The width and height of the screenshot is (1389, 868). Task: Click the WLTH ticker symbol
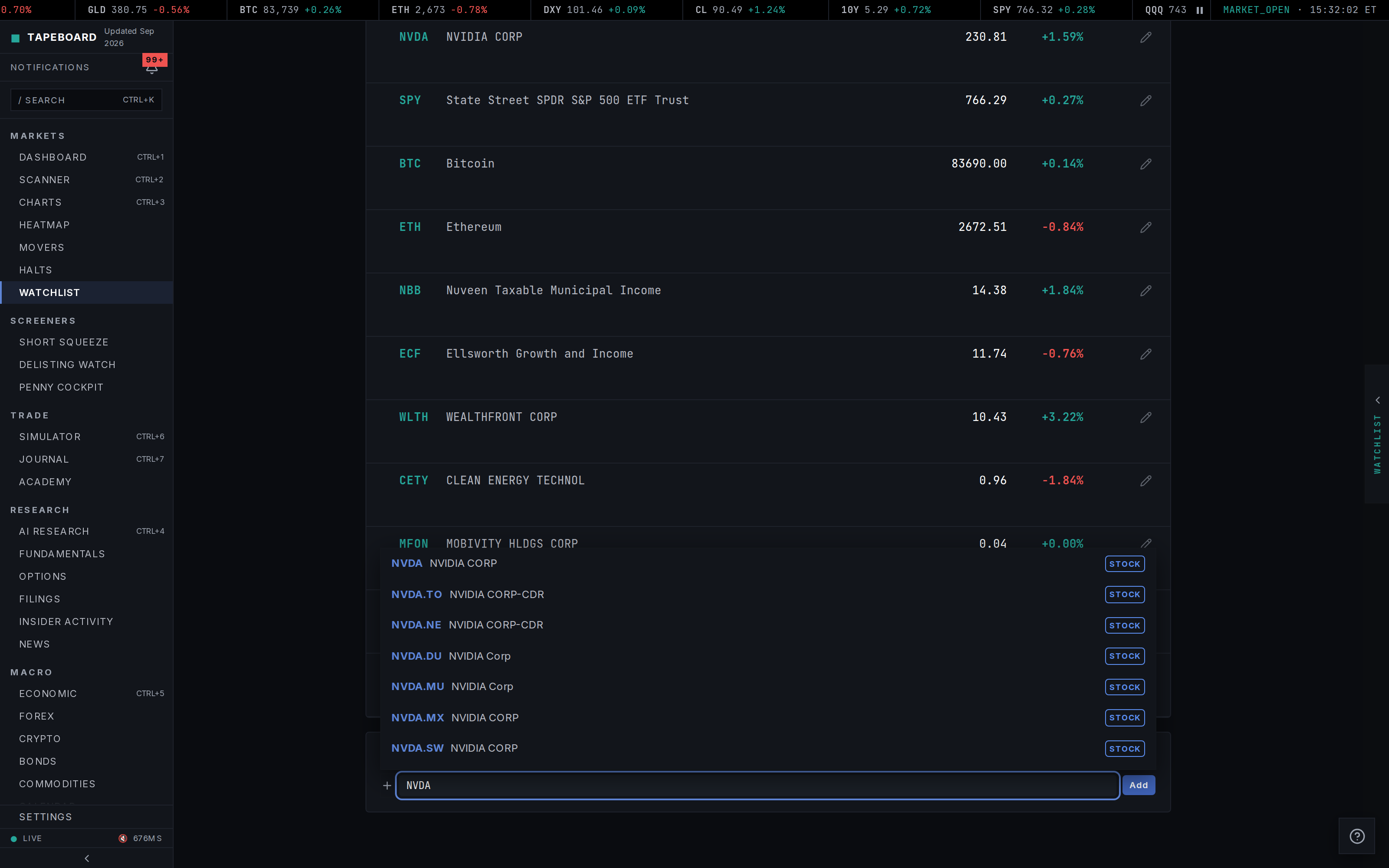(414, 418)
